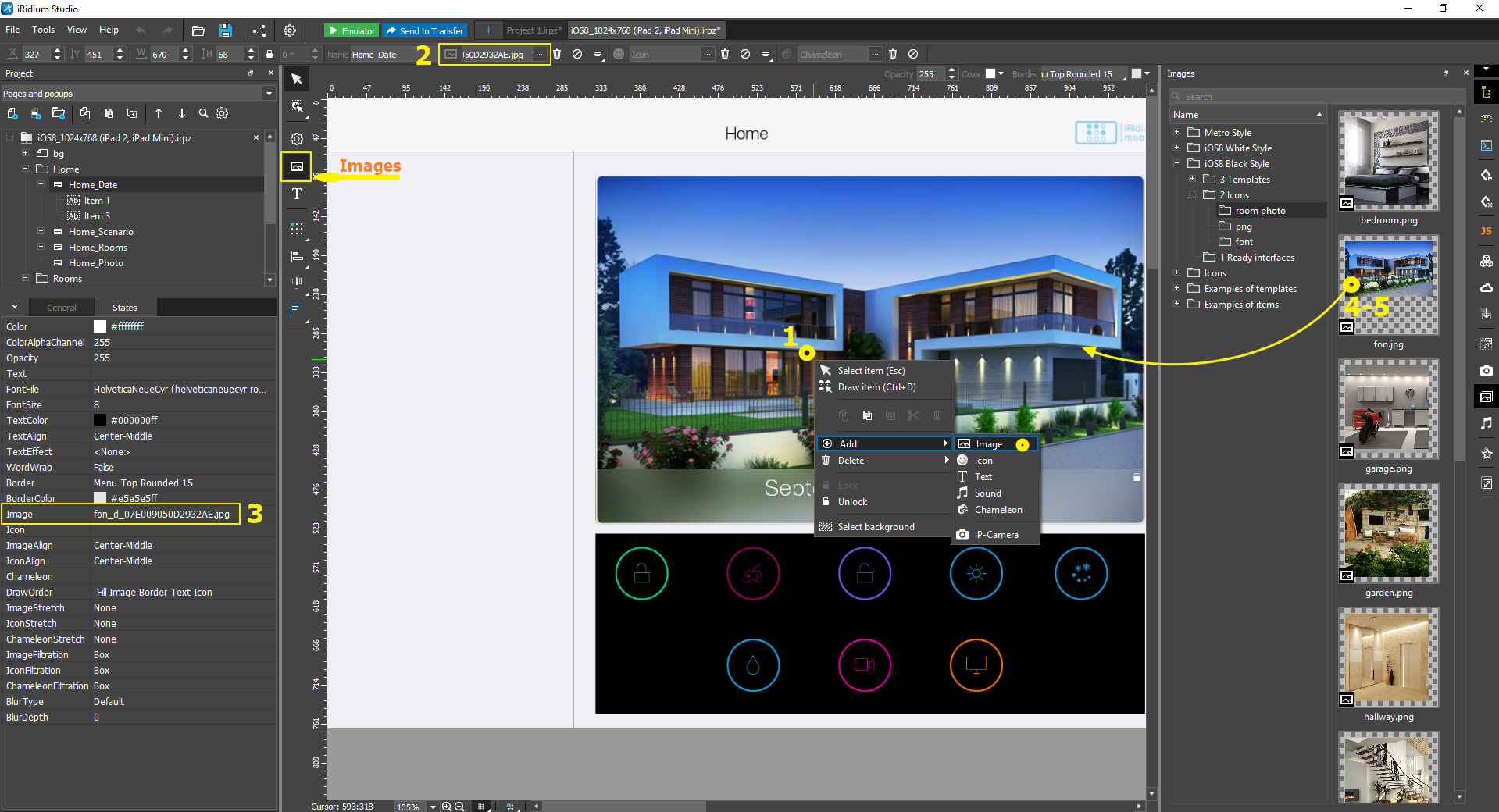Select the fon.jpg thumbnail in Images panel
The height and width of the screenshot is (812, 1499).
[x=1387, y=285]
